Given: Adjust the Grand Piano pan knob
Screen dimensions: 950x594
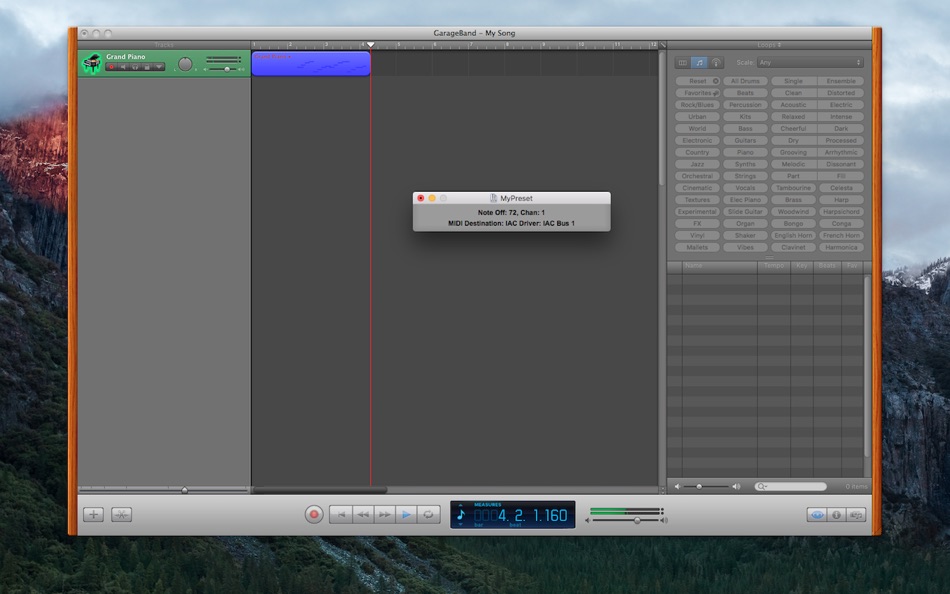Looking at the screenshot, I should (185, 64).
